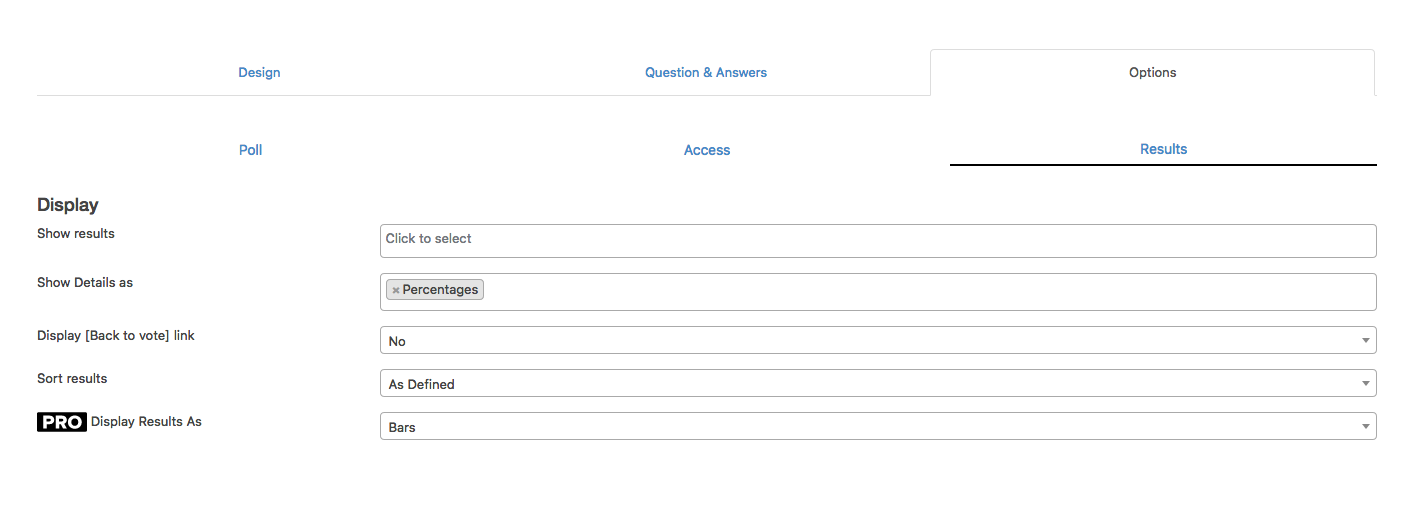Go to the Poll sub-tab
The width and height of the screenshot is (1416, 510).
[251, 150]
